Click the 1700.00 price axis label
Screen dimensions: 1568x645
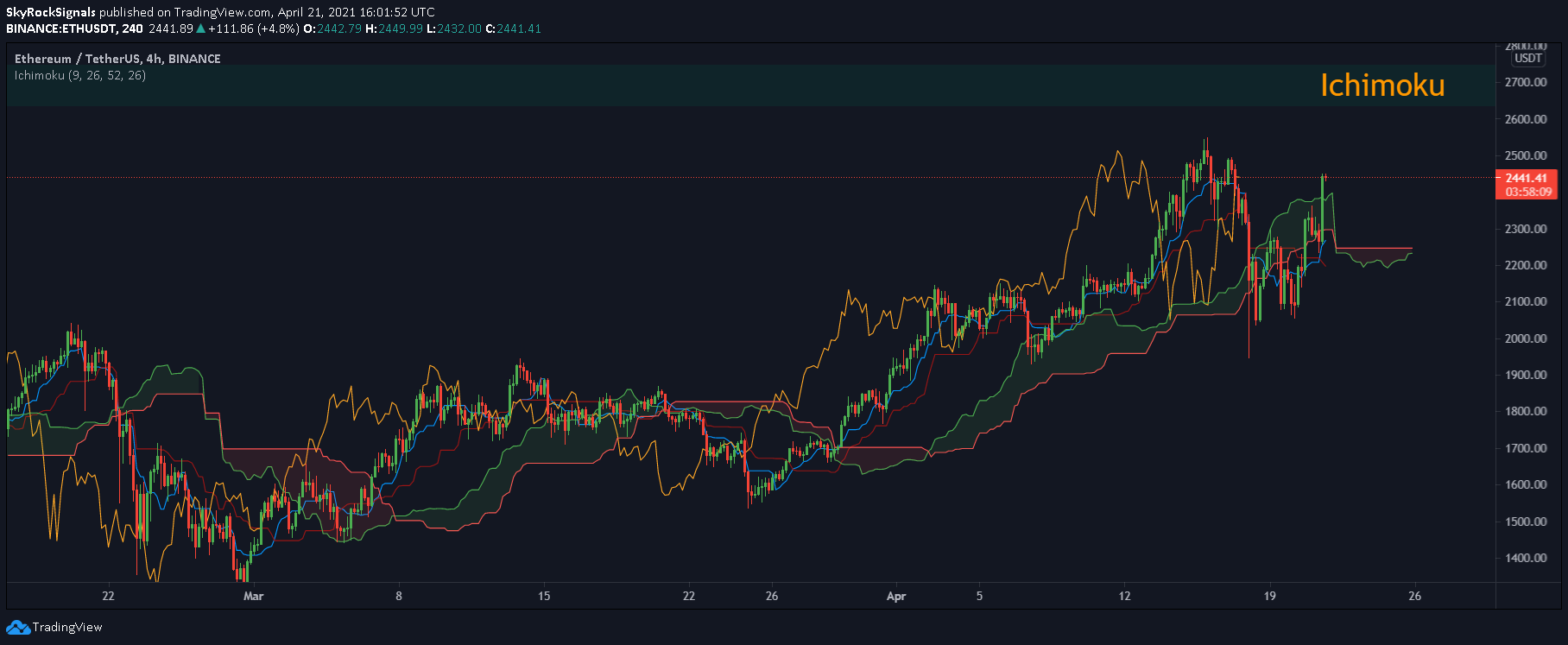(1526, 448)
